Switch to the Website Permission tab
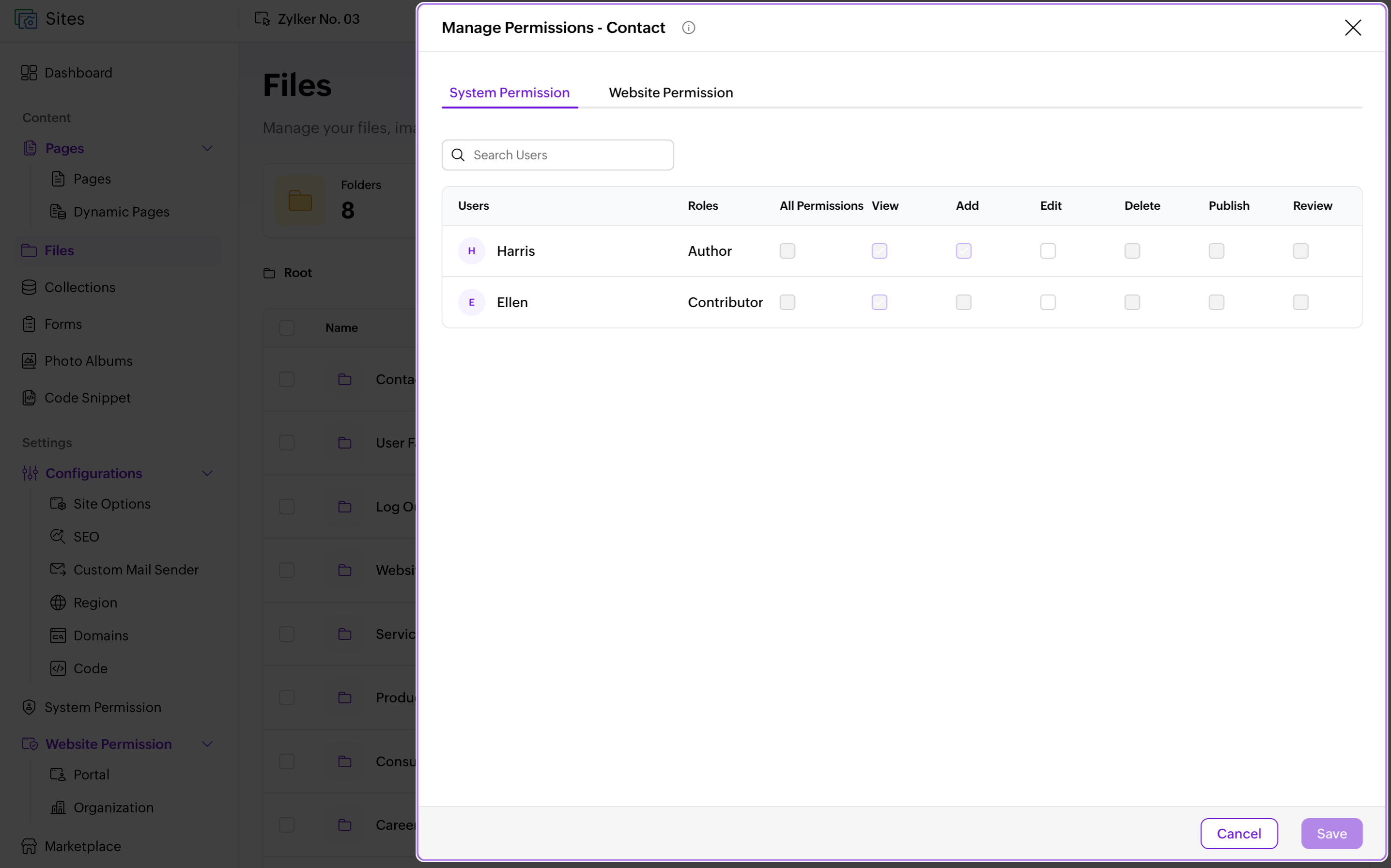Image resolution: width=1391 pixels, height=868 pixels. click(670, 93)
